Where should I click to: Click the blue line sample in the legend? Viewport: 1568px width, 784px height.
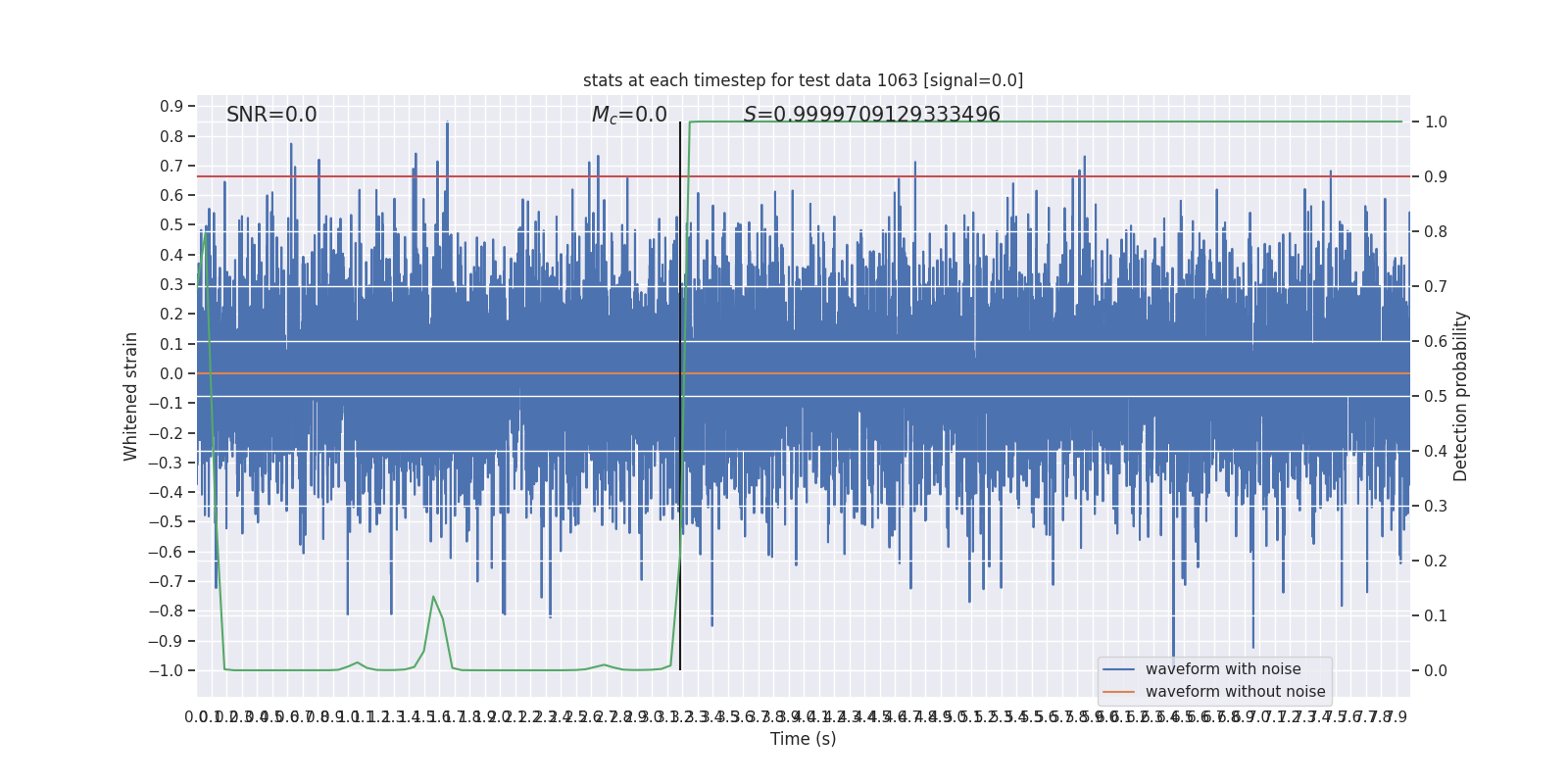pos(1118,669)
